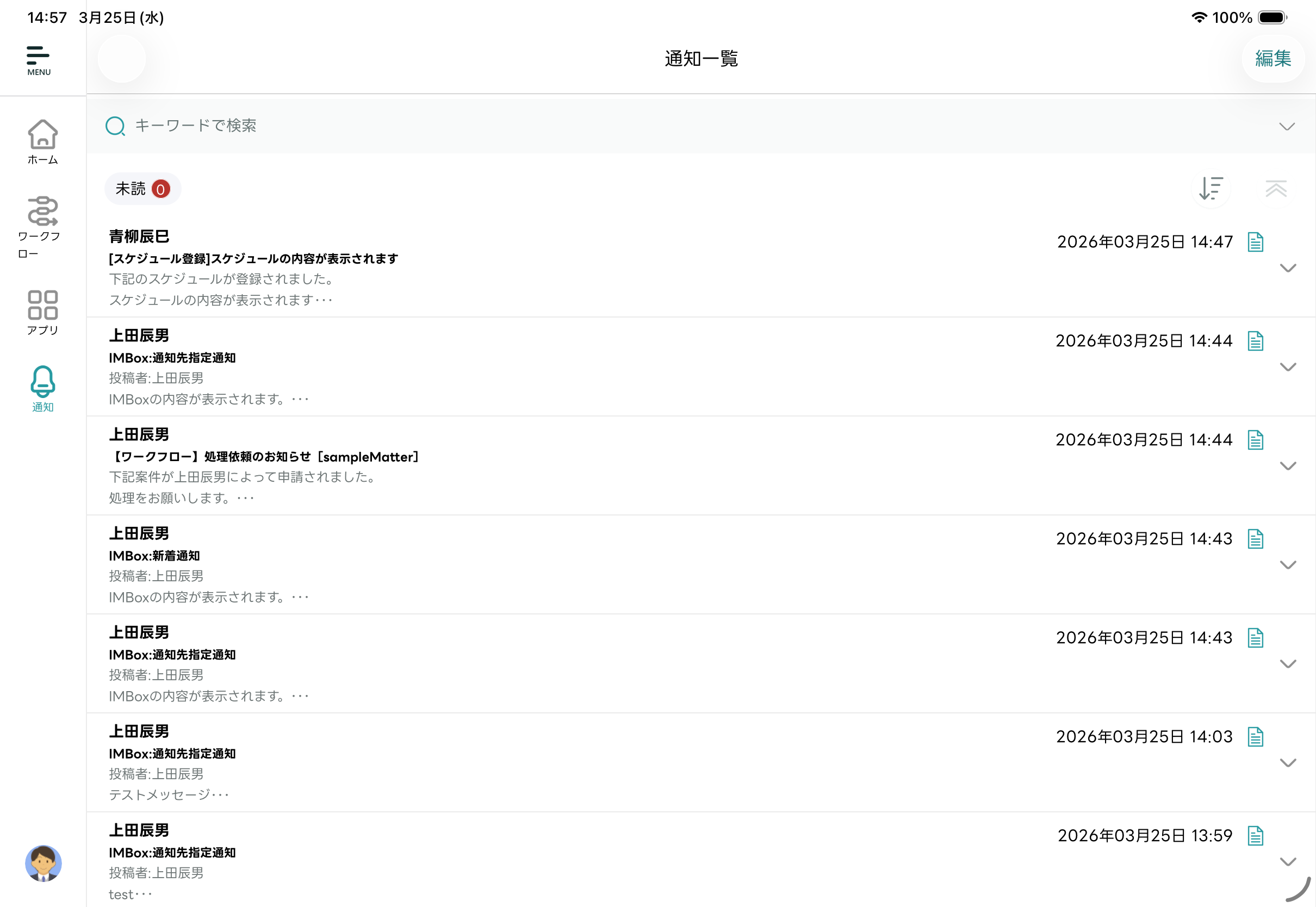Open document icon for 14:03 notification

click(1255, 737)
